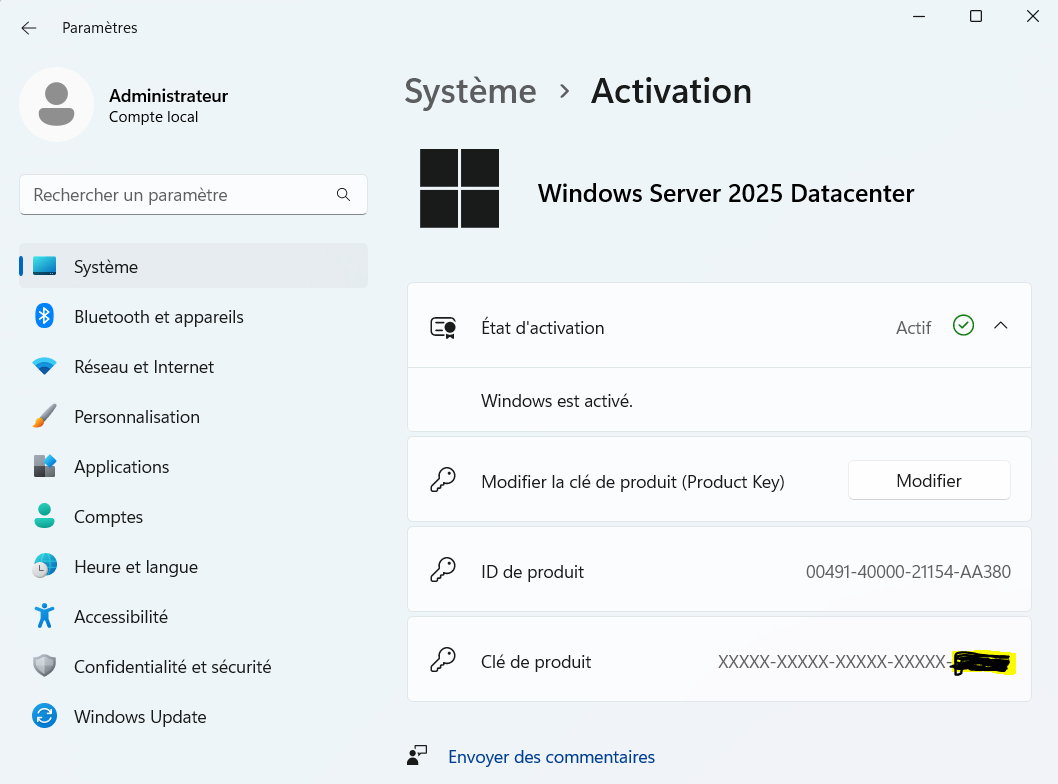This screenshot has width=1058, height=784.
Task: Click the Bluetooth et appareils icon
Action: 44,317
